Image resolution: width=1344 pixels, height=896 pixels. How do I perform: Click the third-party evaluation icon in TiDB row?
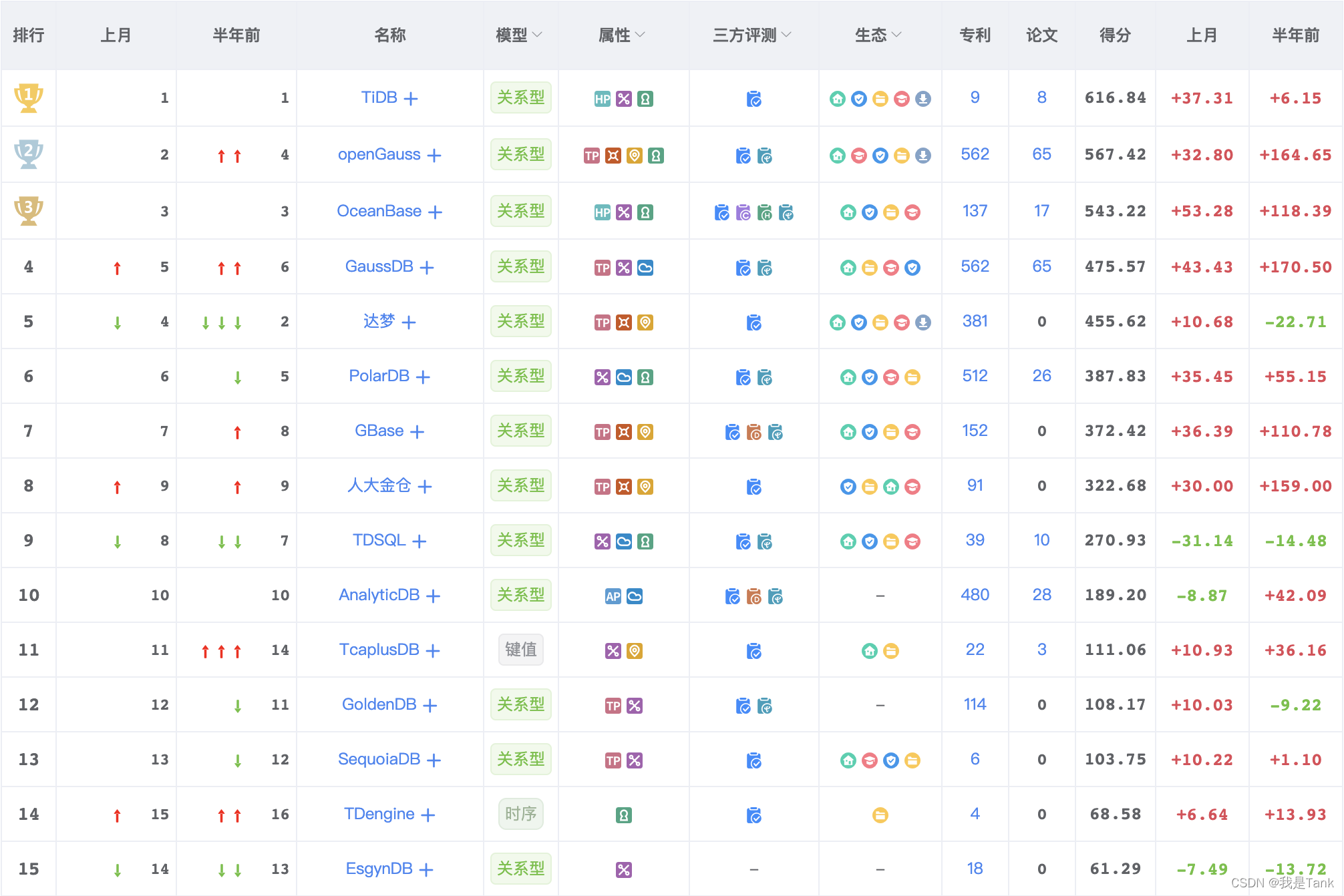pos(754,99)
